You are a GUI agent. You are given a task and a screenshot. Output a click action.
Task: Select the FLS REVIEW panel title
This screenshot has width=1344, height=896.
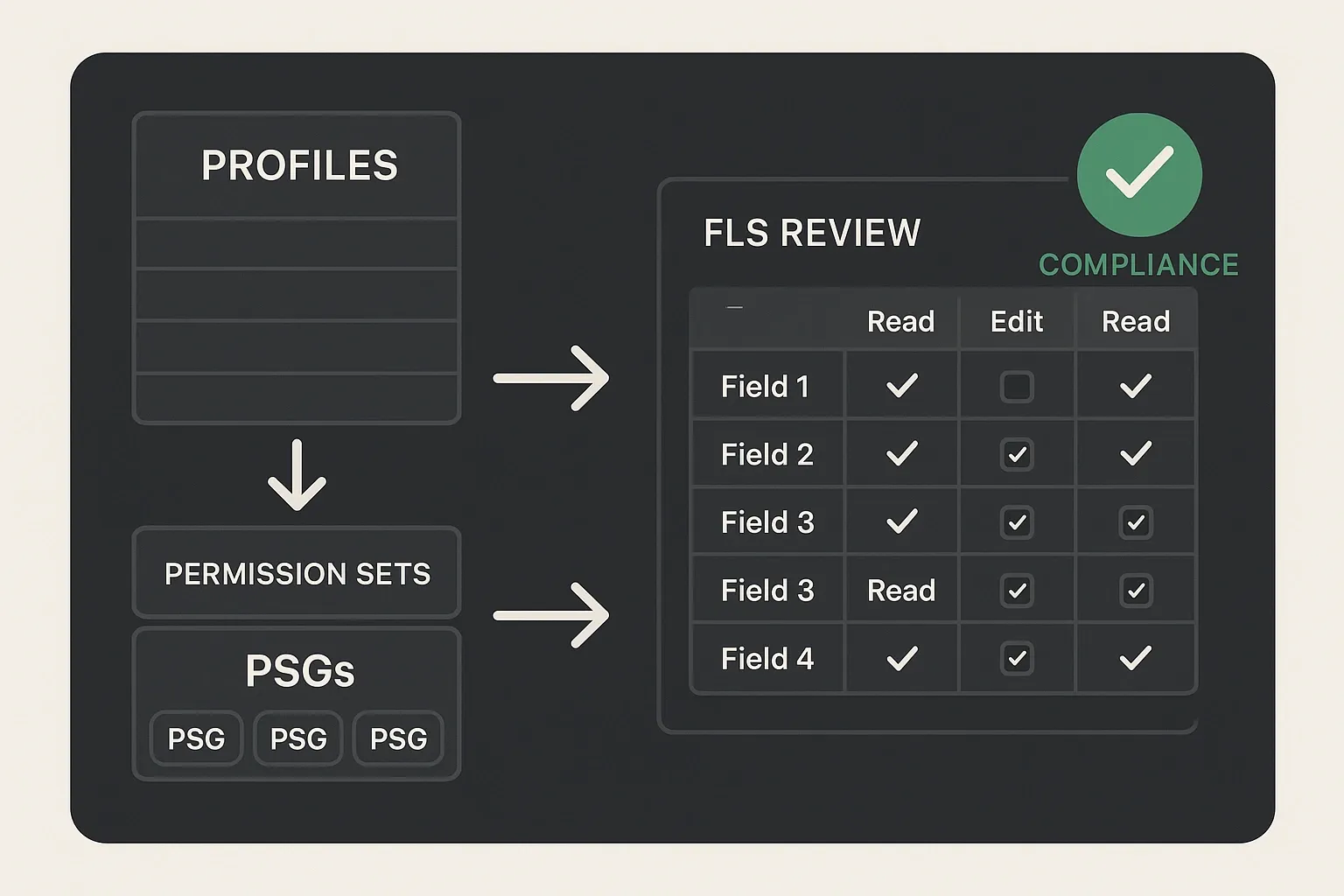pos(812,233)
